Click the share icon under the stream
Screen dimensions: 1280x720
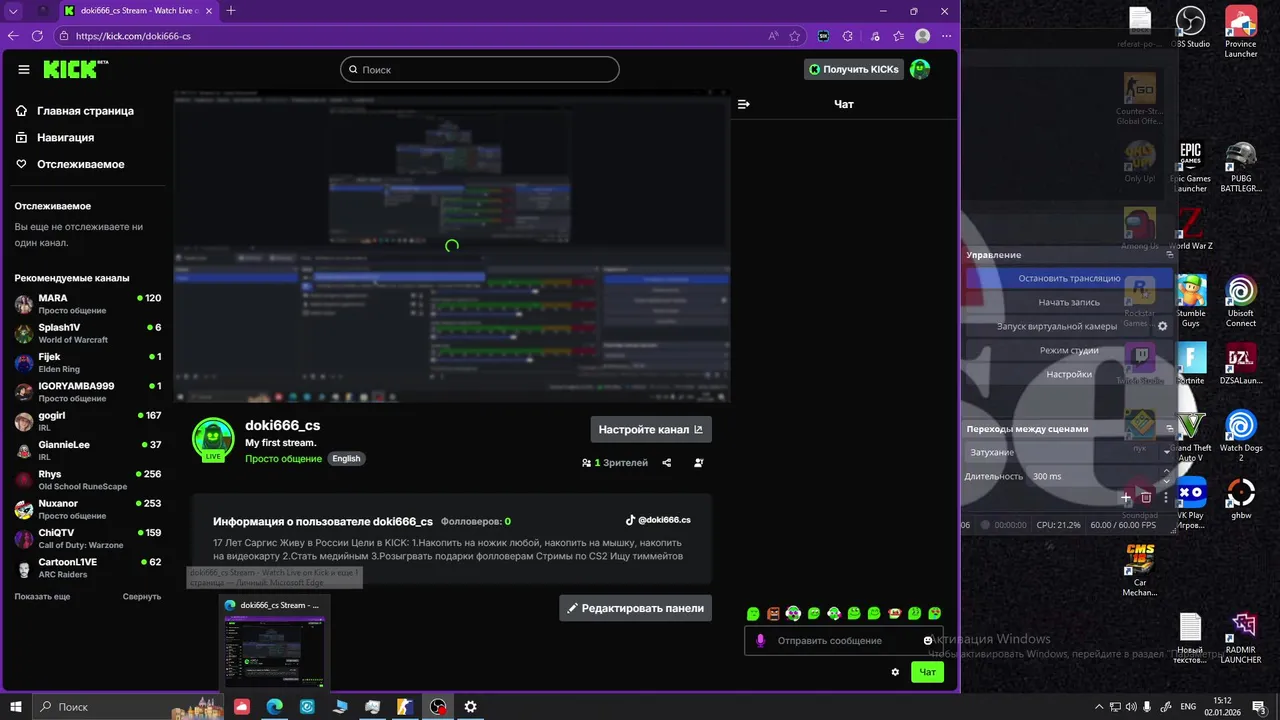coord(667,463)
